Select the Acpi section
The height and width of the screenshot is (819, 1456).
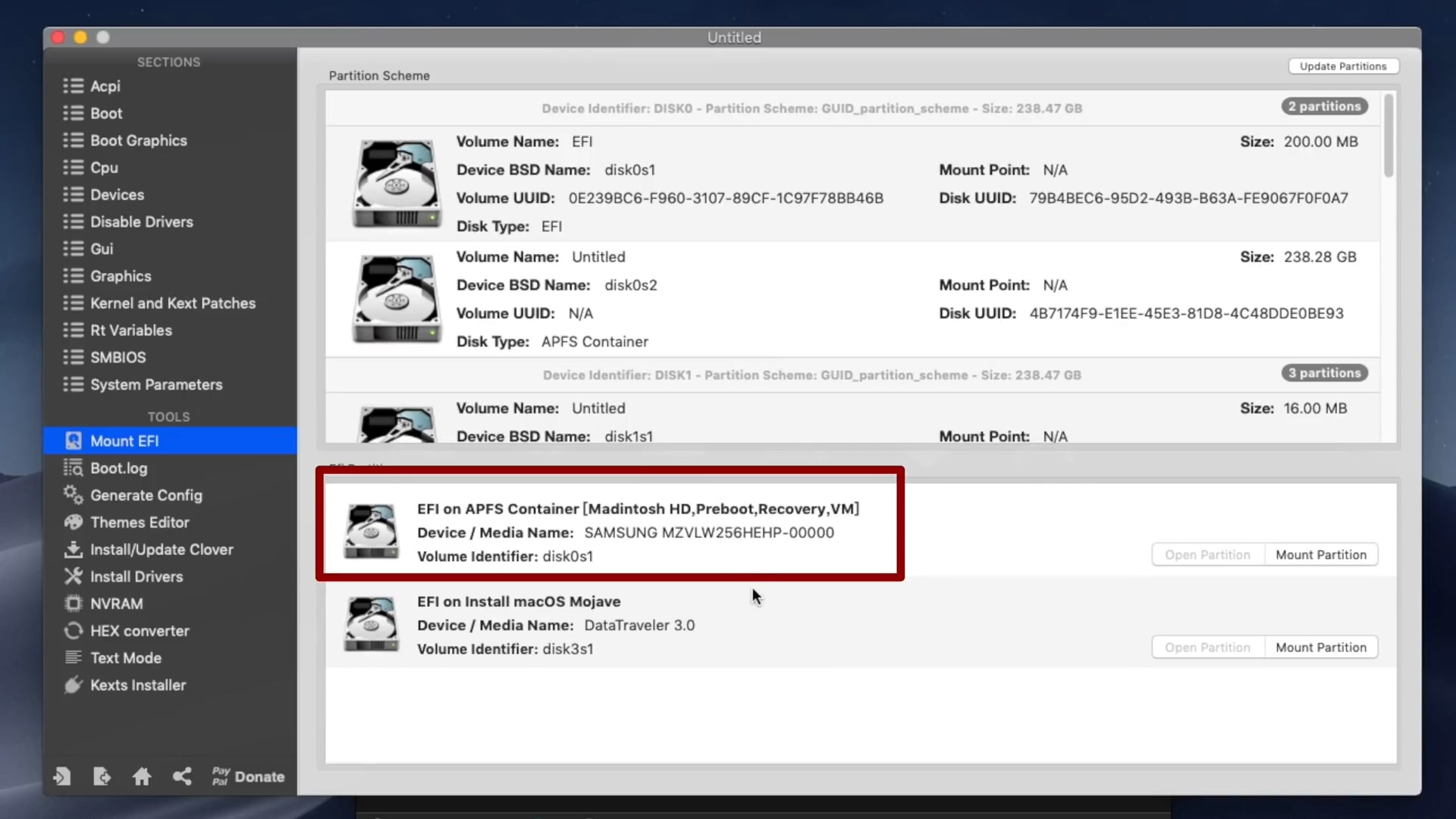point(105,86)
